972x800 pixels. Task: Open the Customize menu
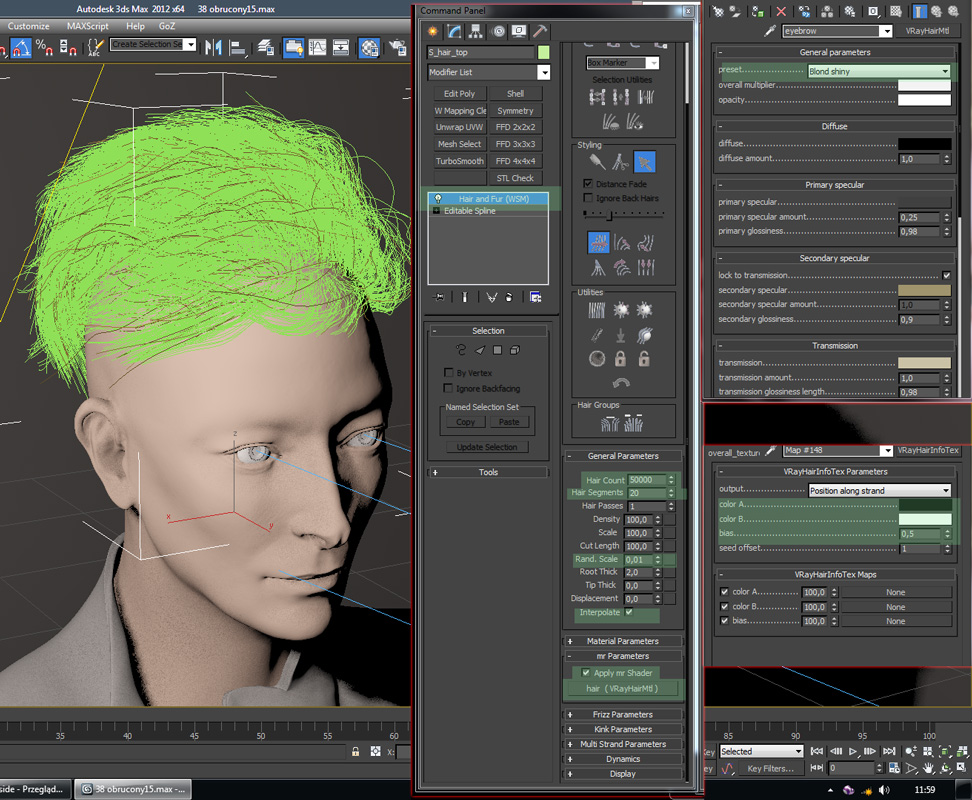coord(29,26)
